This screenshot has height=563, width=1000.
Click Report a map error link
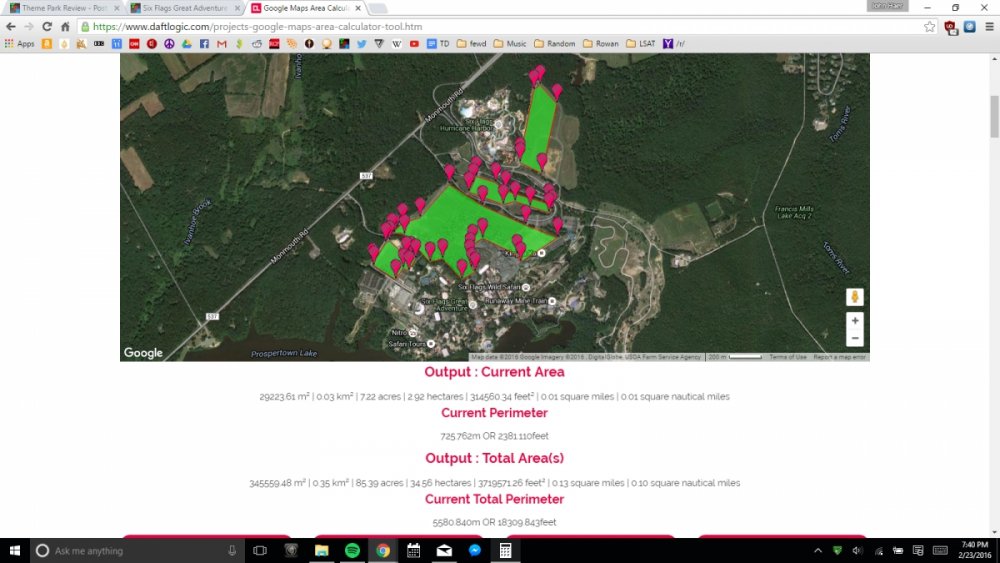(x=839, y=357)
